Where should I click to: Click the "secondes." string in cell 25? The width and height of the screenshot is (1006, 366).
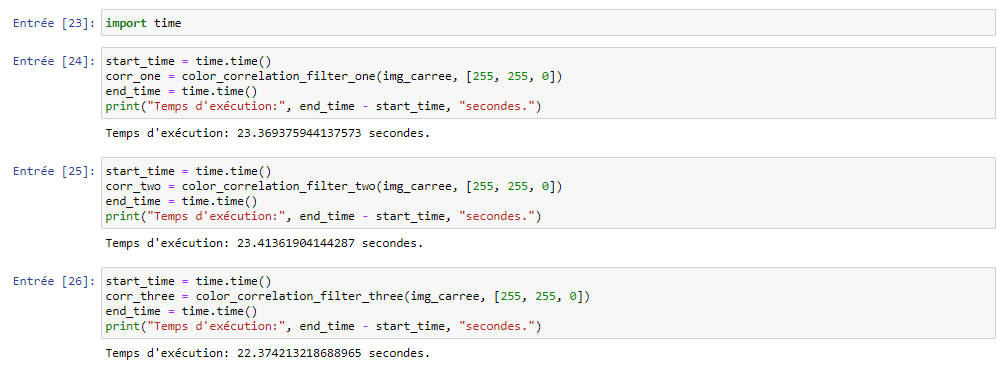tap(497, 216)
